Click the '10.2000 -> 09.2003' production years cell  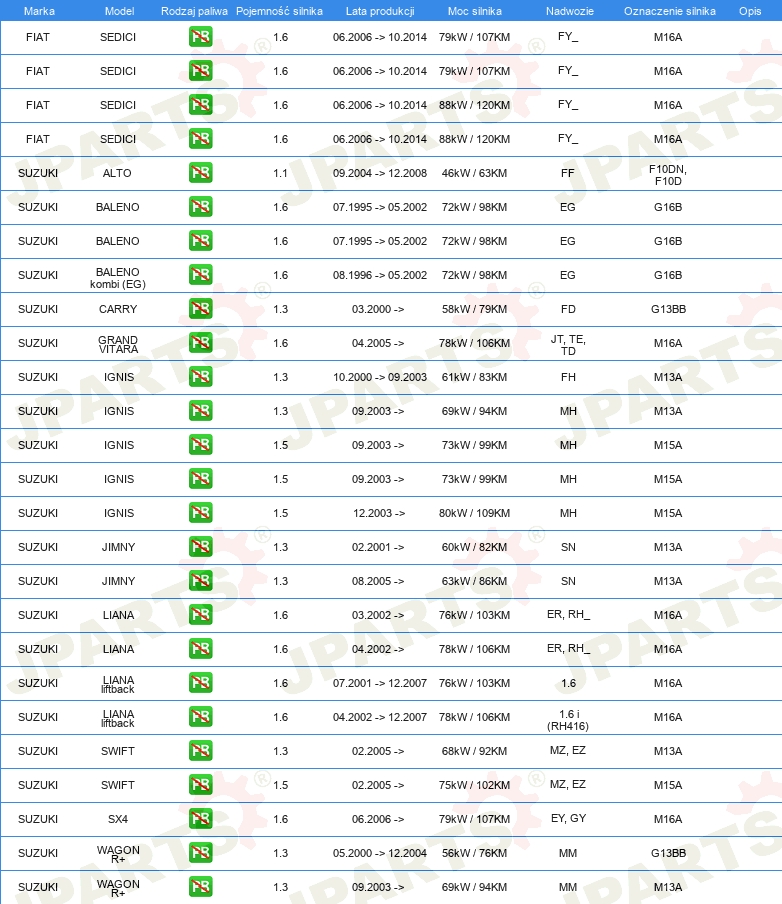(380, 377)
